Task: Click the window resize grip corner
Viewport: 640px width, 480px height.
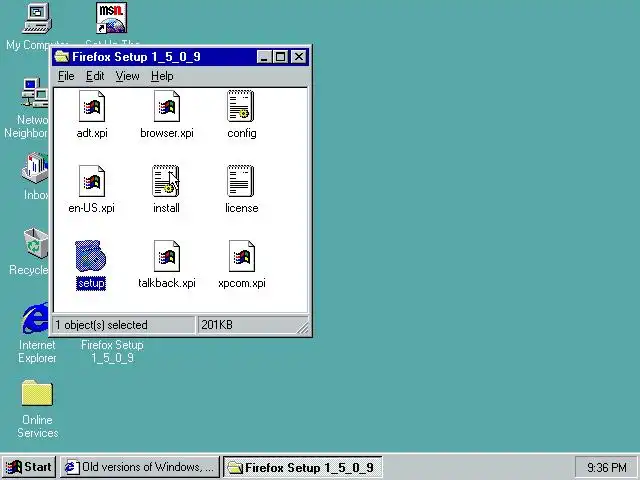Action: pyautogui.click(x=303, y=328)
